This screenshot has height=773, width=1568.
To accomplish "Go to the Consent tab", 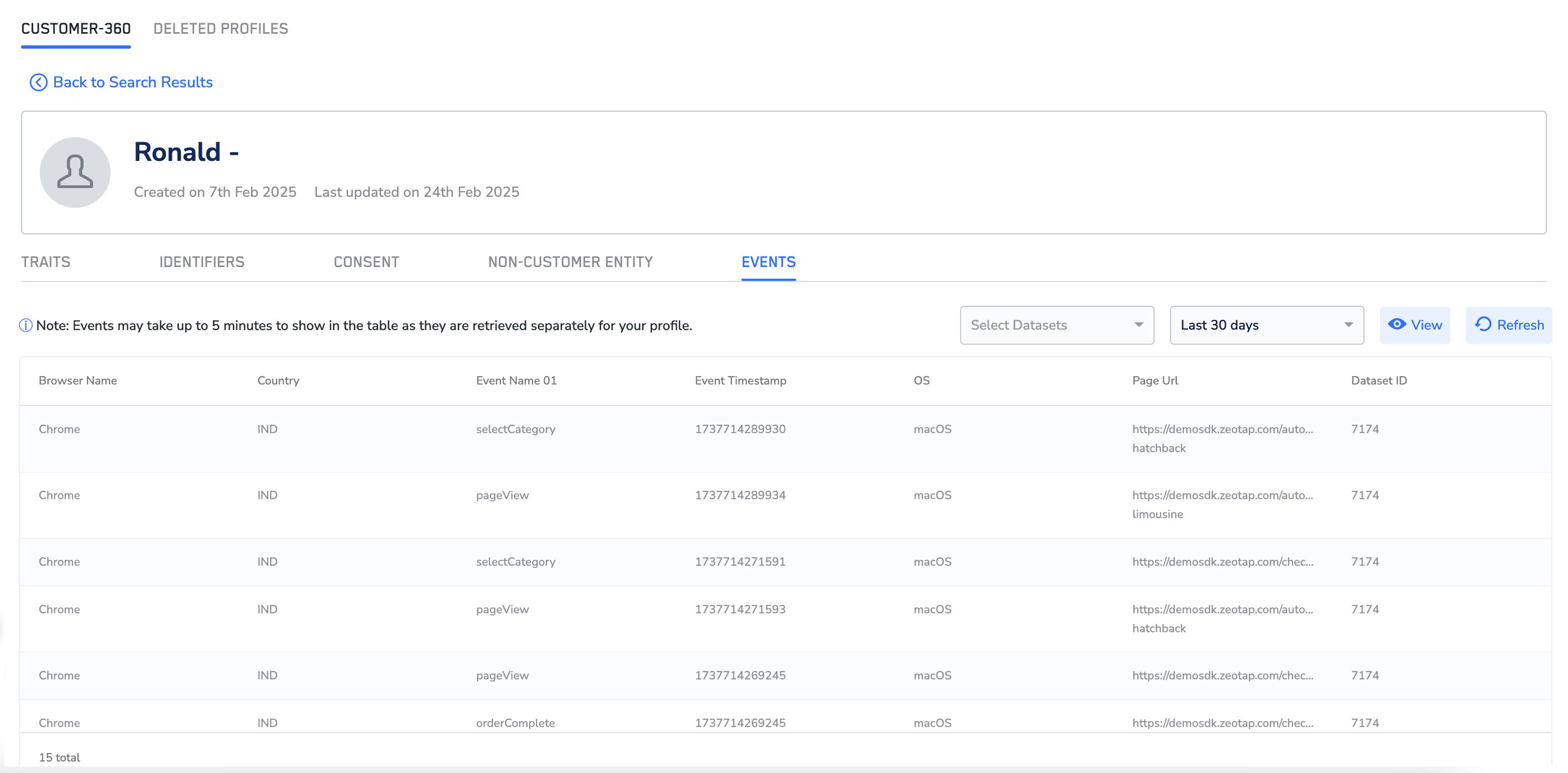I will [x=366, y=262].
